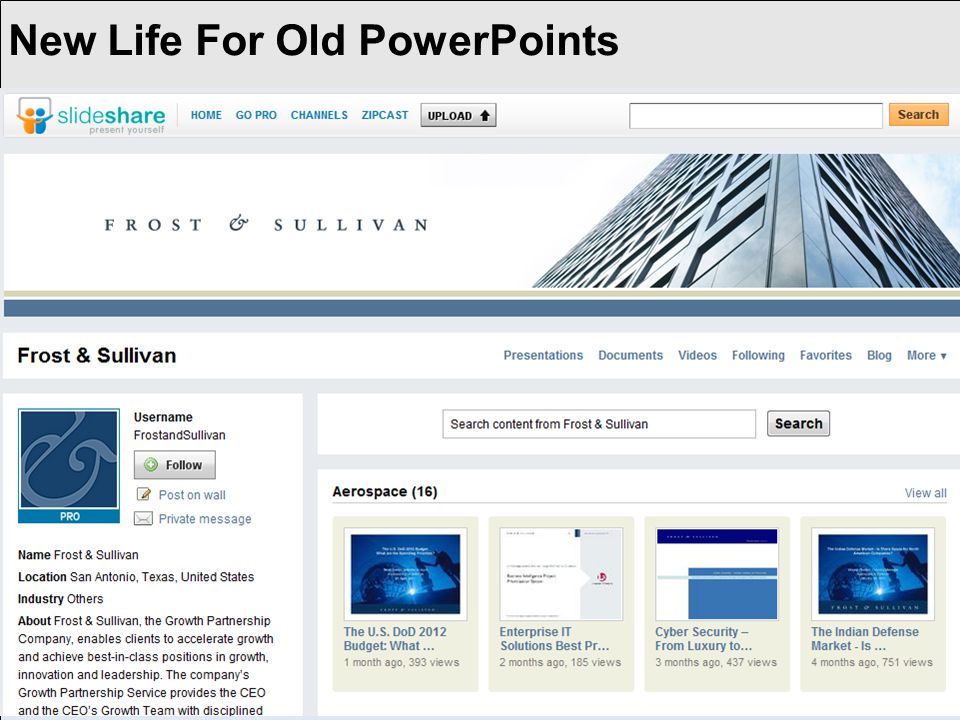This screenshot has width=960, height=720.
Task: Expand the More dropdown menu
Action: pyautogui.click(x=926, y=355)
